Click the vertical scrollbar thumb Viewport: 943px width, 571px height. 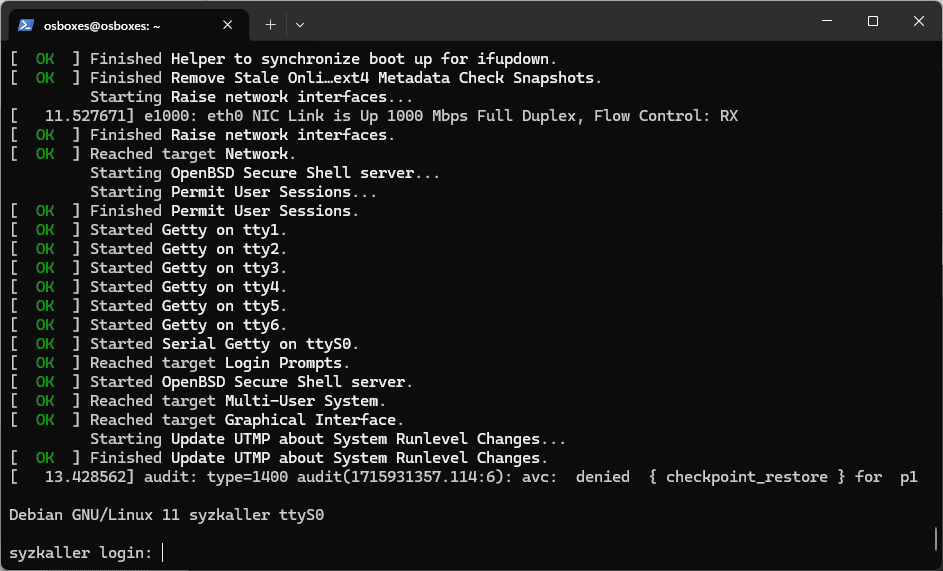(x=936, y=540)
